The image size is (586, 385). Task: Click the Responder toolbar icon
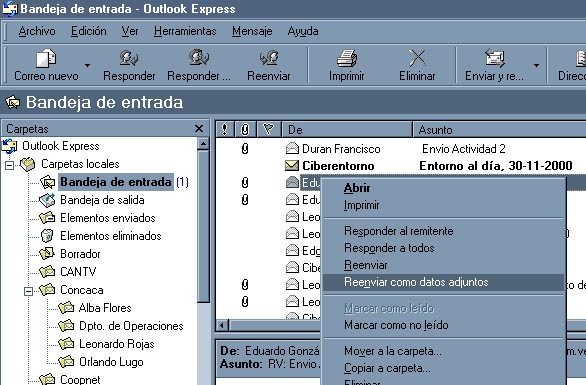click(x=129, y=58)
